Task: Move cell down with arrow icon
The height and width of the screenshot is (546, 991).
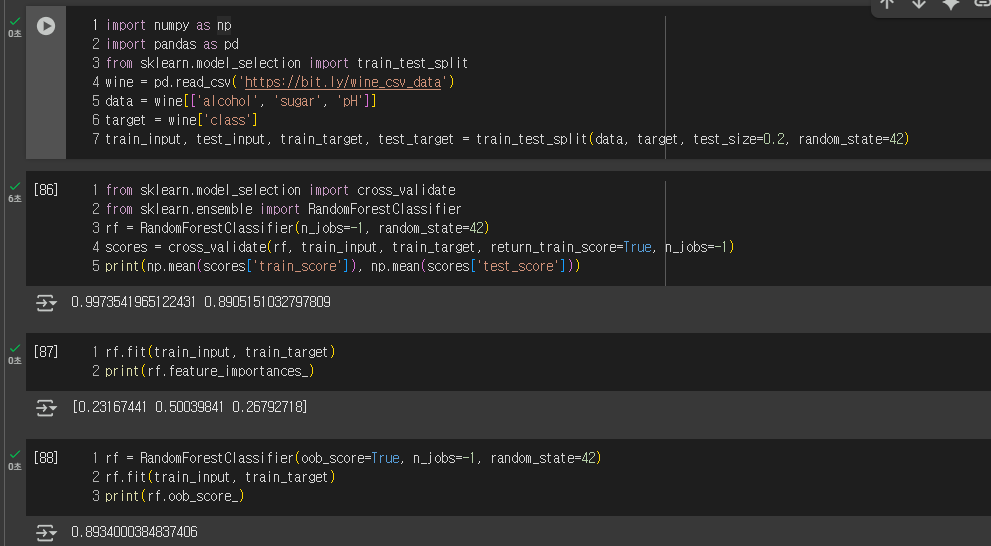Action: (919, 4)
